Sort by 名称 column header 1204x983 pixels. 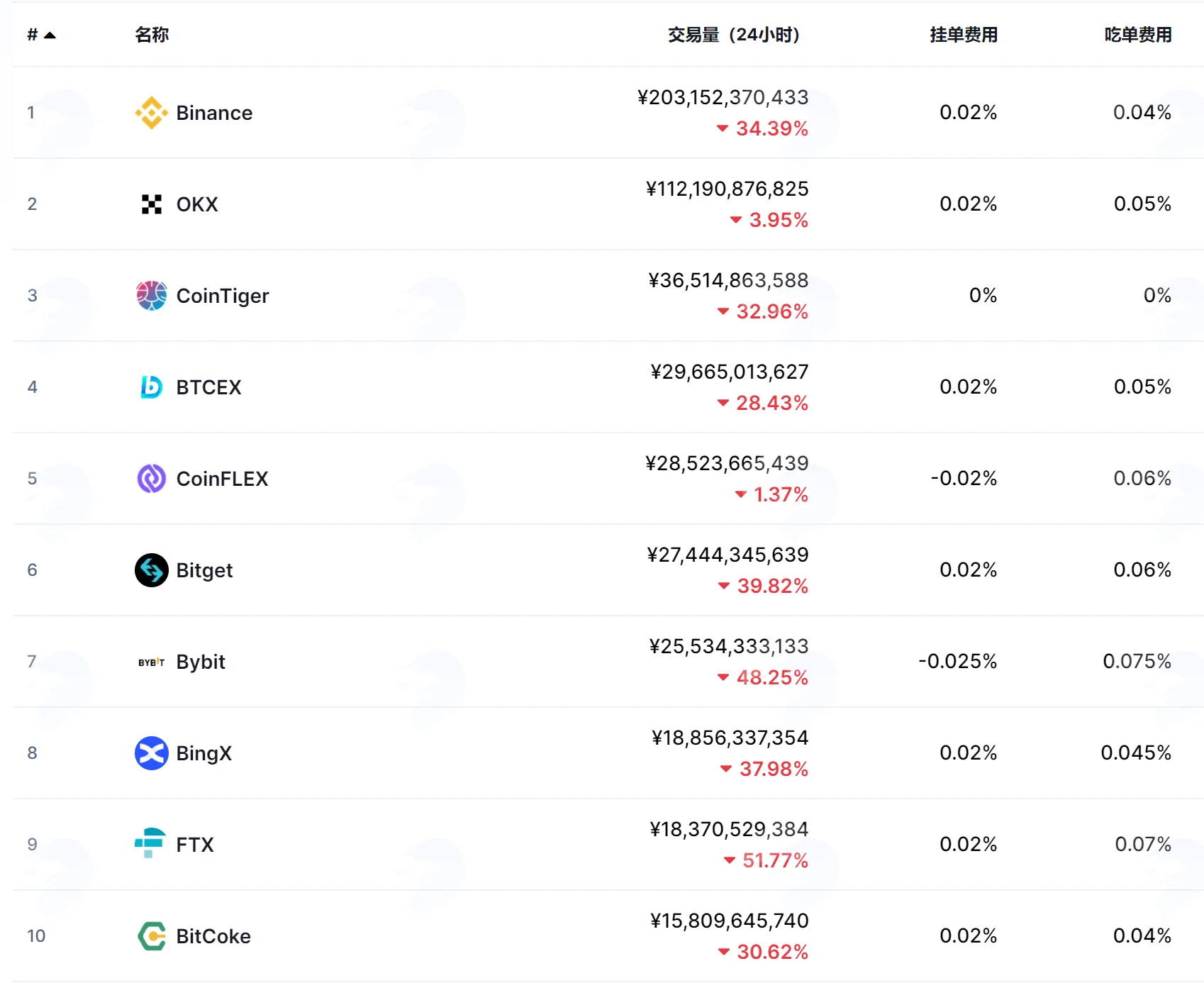pyautogui.click(x=152, y=35)
